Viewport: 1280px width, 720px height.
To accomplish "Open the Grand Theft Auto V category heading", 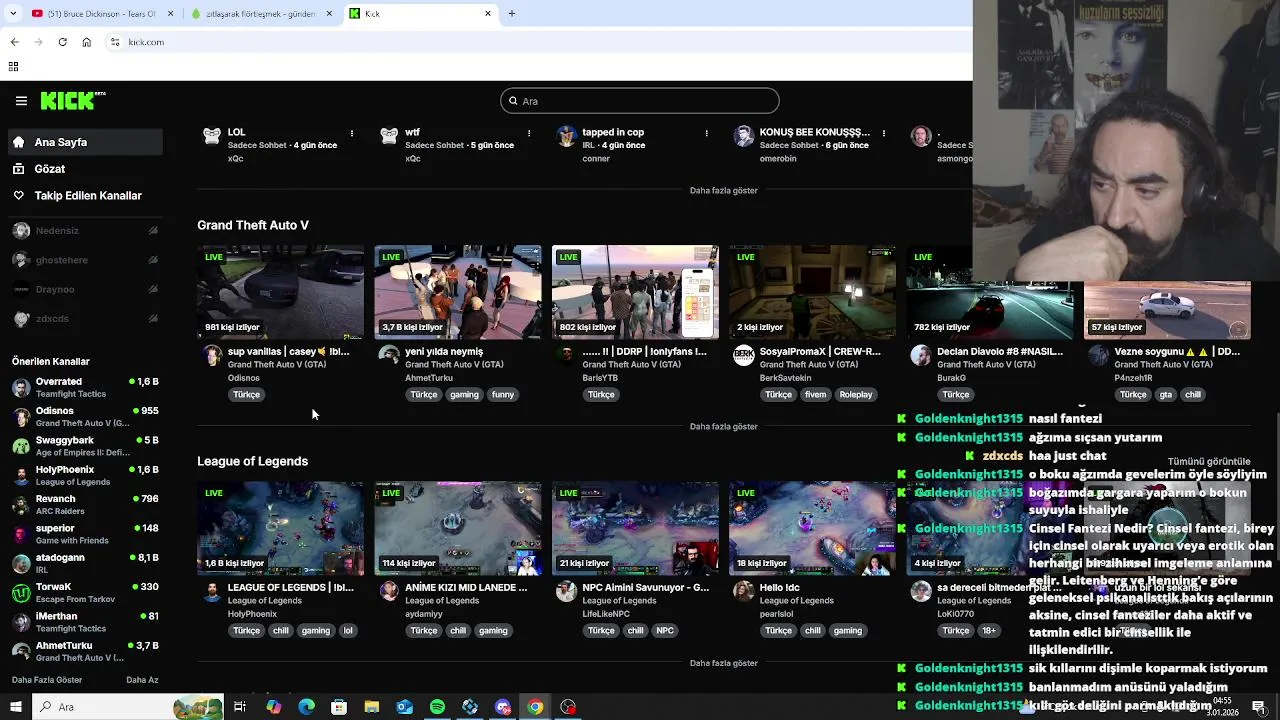I will tap(253, 225).
